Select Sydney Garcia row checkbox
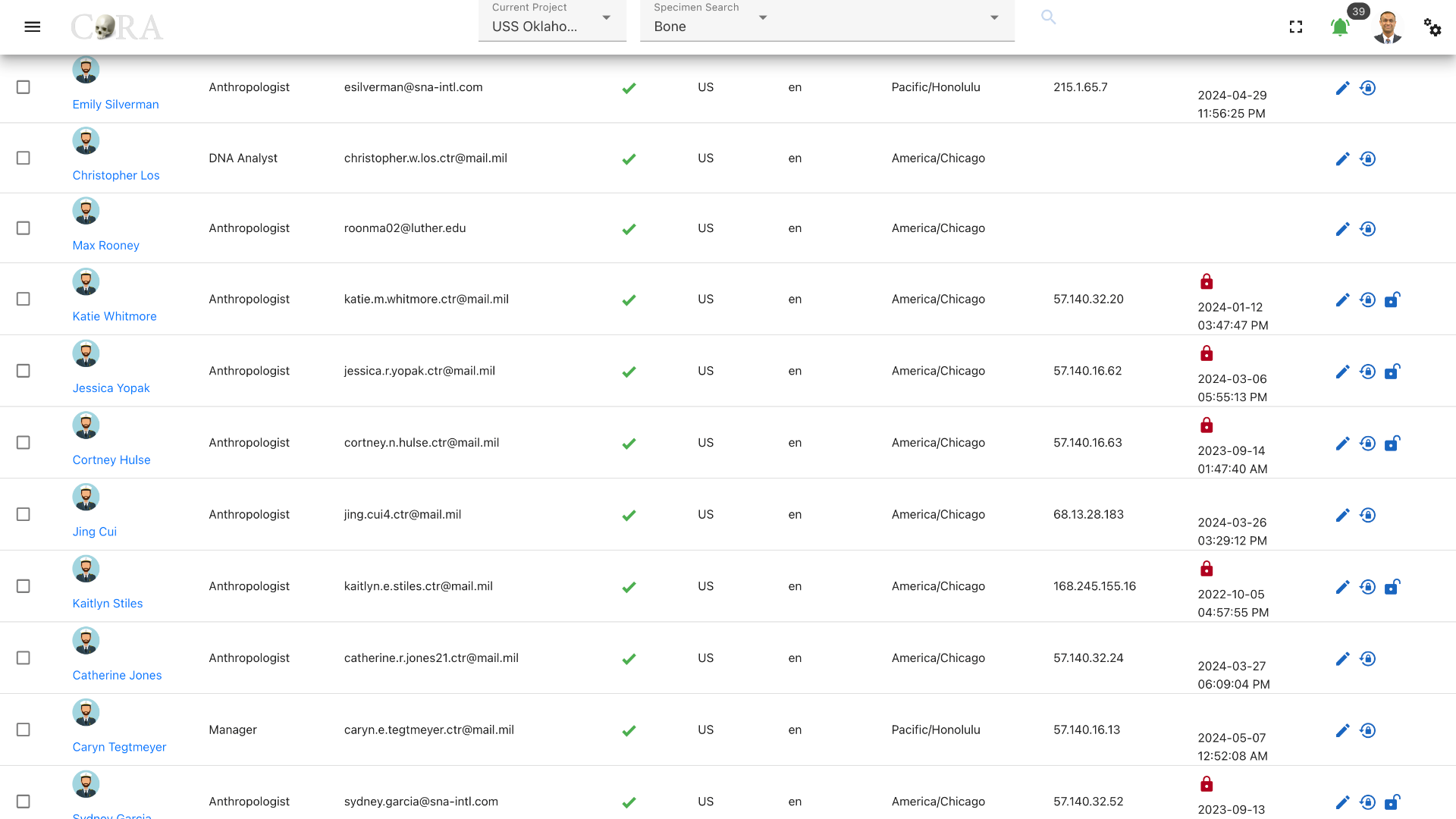 [24, 802]
